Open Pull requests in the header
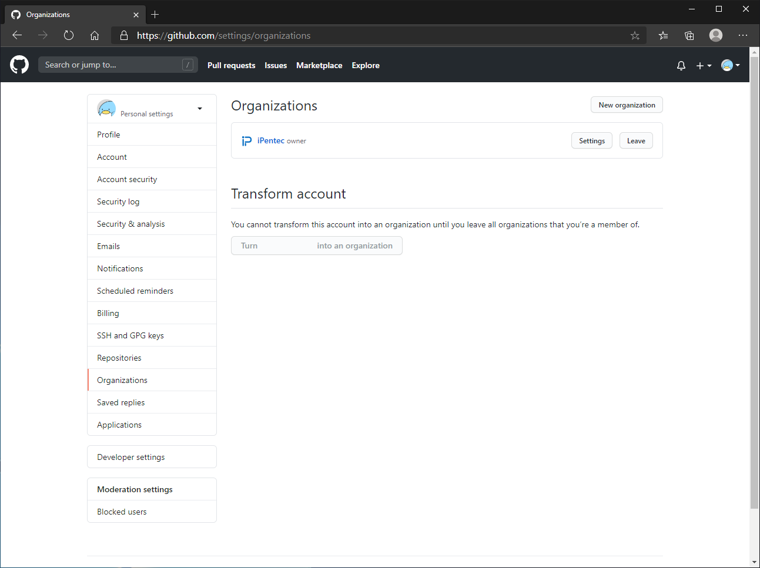760x568 pixels. pos(231,65)
